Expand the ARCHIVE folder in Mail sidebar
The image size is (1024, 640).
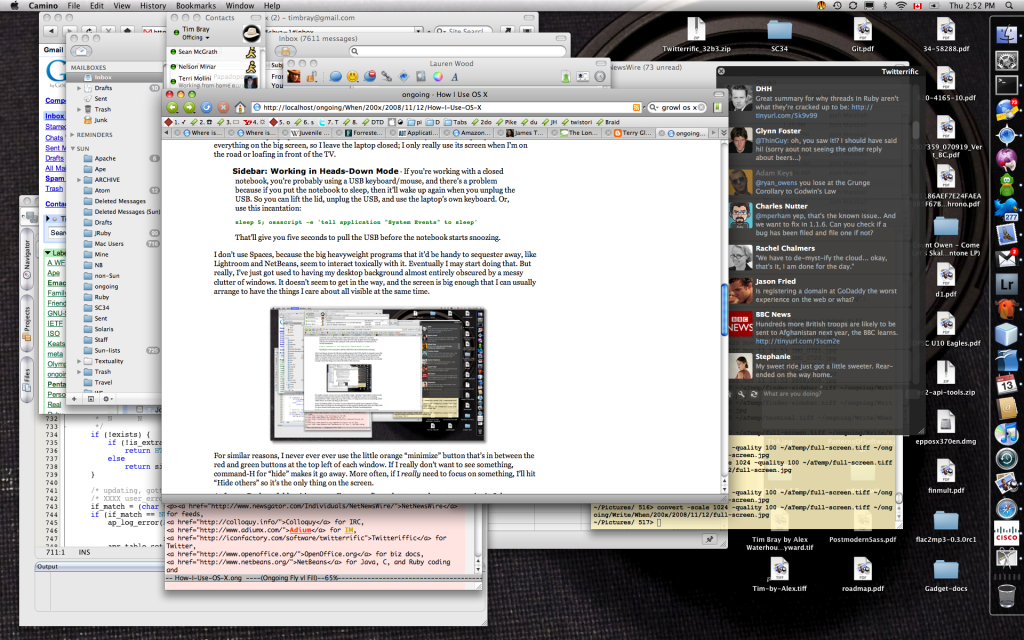pos(79,180)
